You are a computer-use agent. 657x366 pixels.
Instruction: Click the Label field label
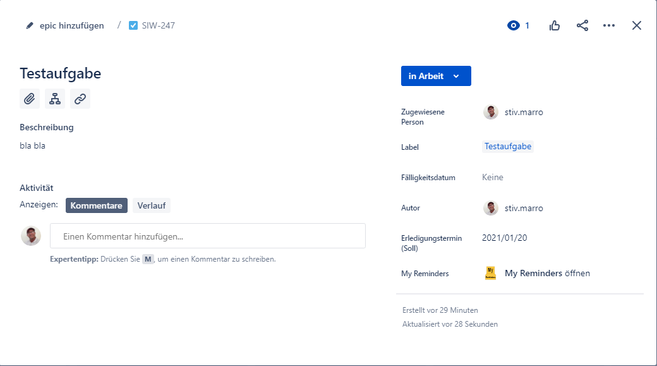[410, 147]
